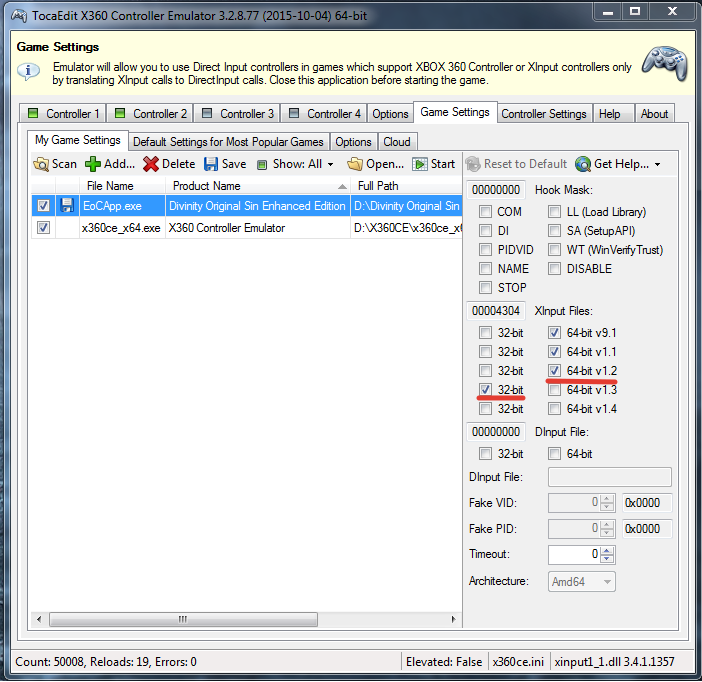This screenshot has width=702, height=682.
Task: Click the gamepad icon in title bar
Action: click(19, 16)
